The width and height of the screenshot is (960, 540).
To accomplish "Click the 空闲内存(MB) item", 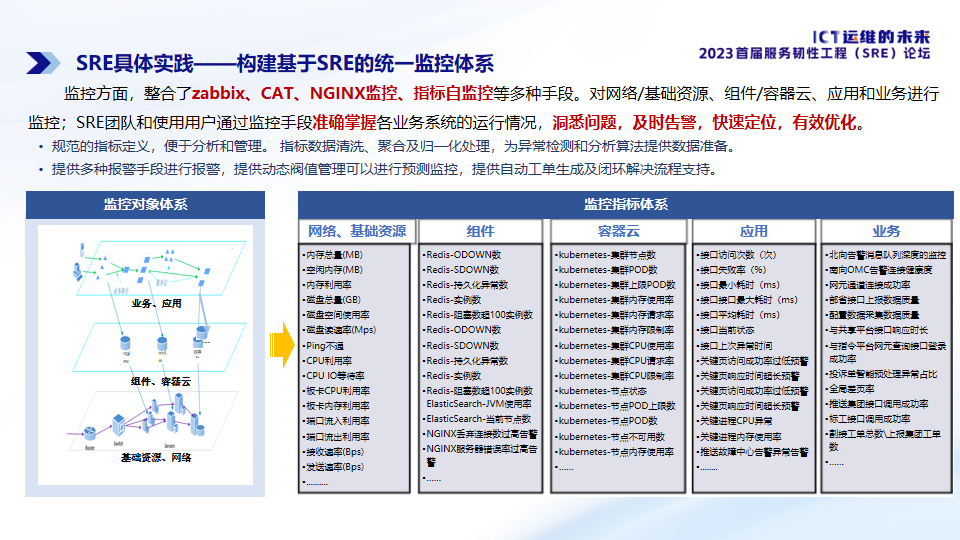I will 333,269.
